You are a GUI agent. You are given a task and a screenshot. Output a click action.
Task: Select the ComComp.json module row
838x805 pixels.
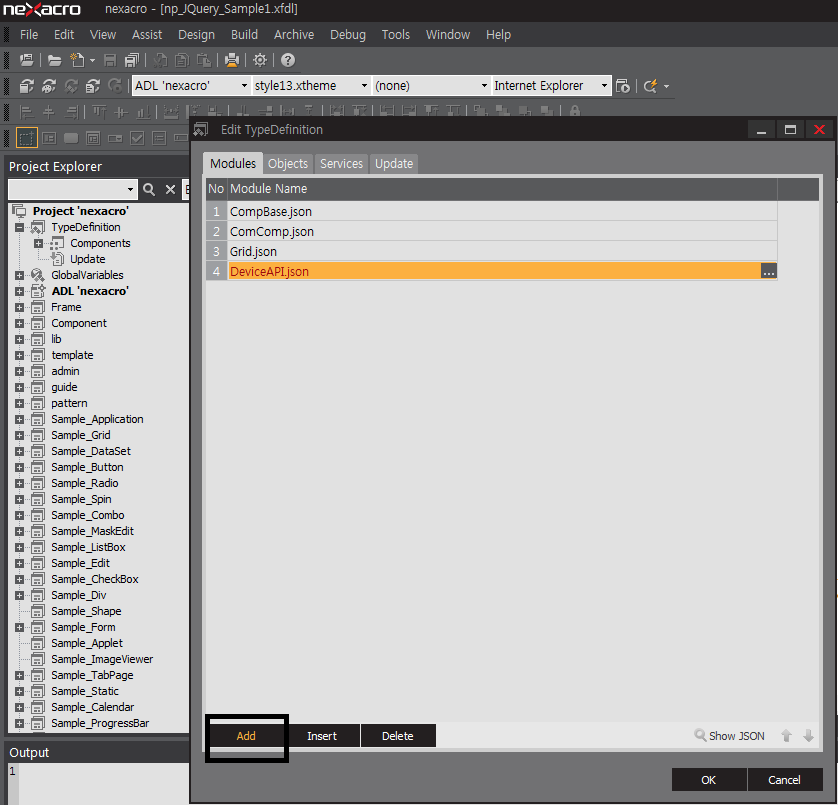(492, 231)
